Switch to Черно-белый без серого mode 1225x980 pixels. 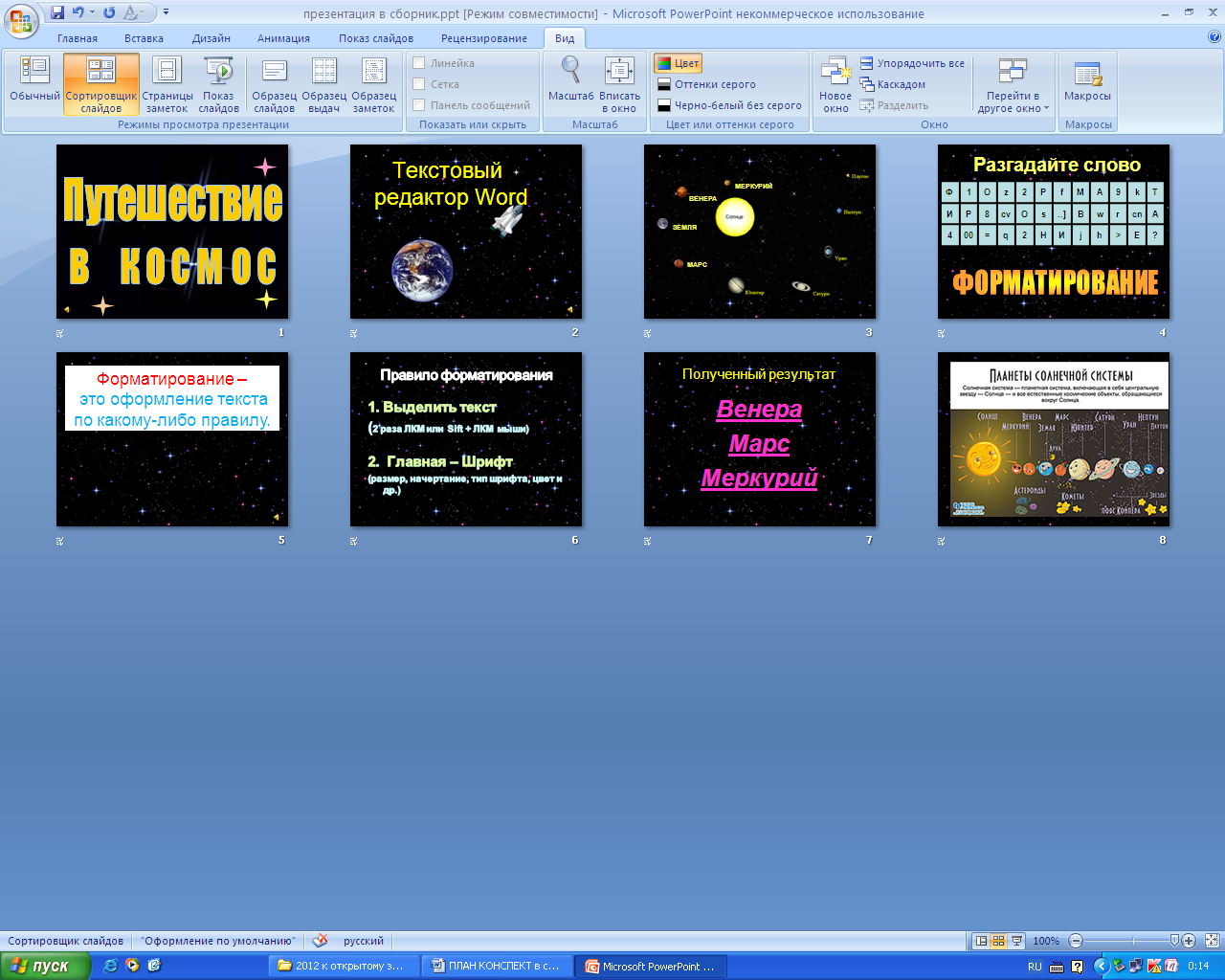point(729,105)
